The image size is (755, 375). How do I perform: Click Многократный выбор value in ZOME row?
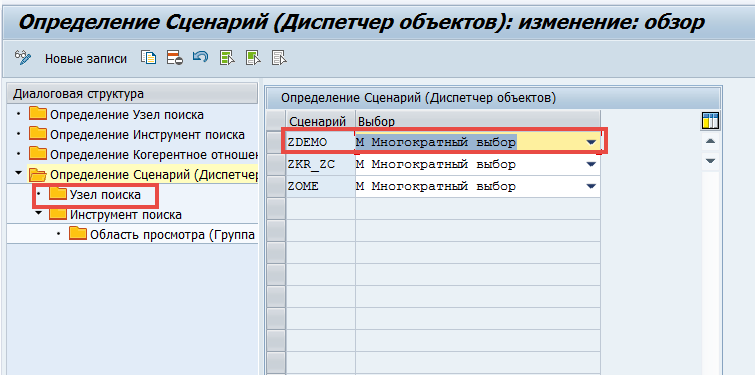[x=436, y=186]
